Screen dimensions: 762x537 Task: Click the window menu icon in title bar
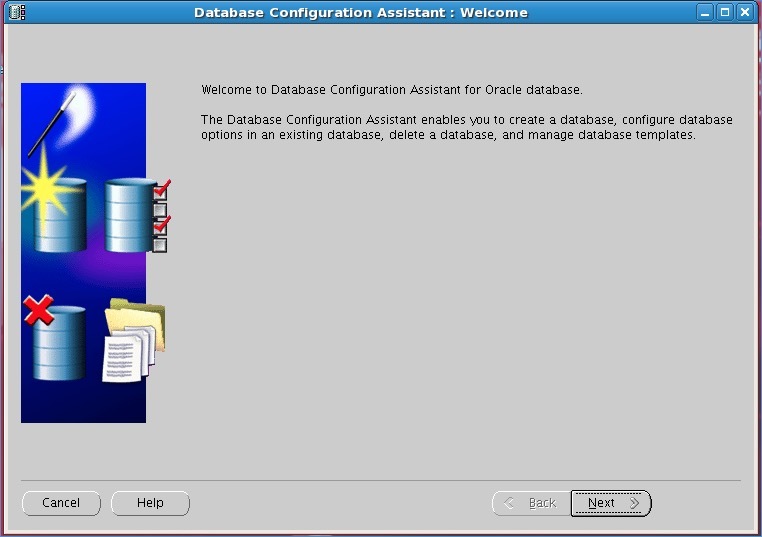tap(17, 12)
